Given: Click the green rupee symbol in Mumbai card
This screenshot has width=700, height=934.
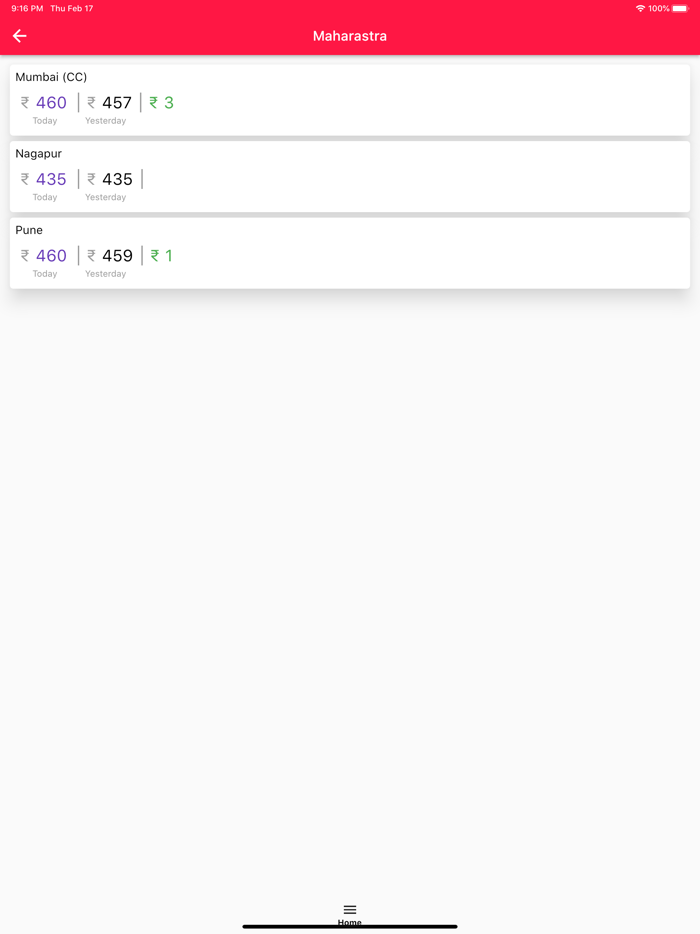Looking at the screenshot, I should click(154, 103).
